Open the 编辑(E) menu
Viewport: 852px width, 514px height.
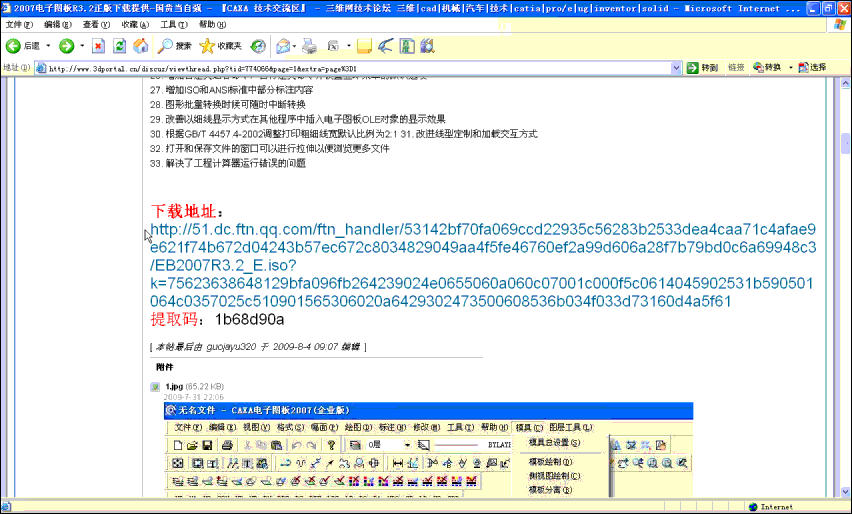pos(58,24)
